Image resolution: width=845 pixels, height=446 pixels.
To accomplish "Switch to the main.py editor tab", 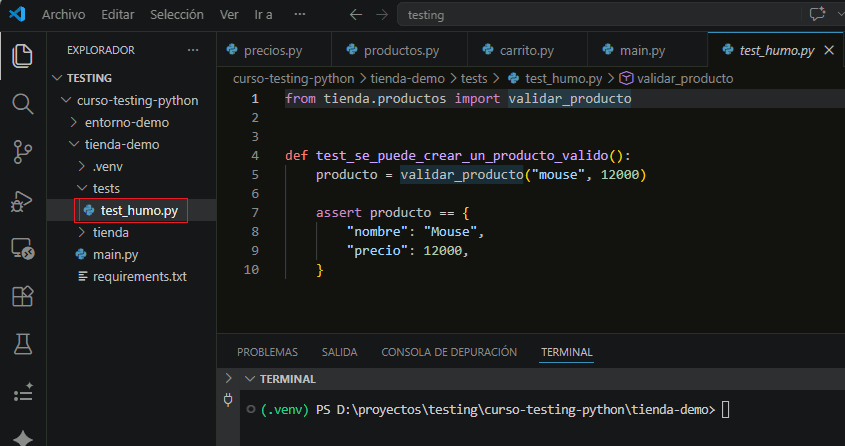I will (x=647, y=50).
